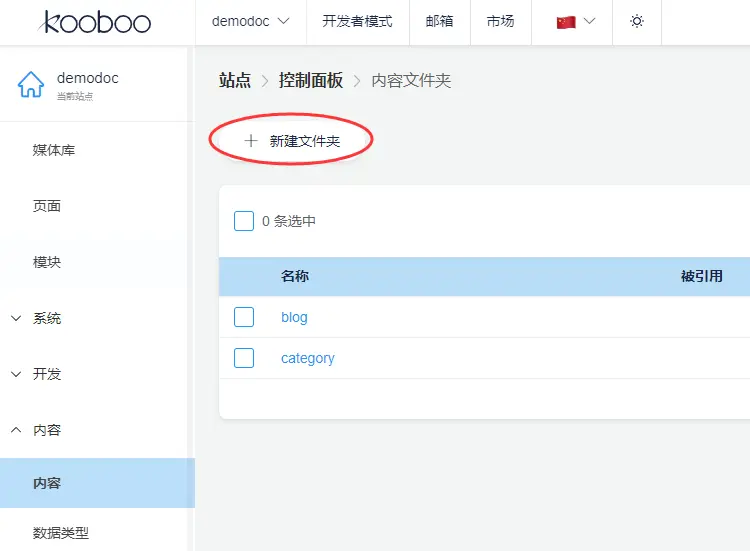
Task: Go to 市场 in top navigation
Action: click(x=500, y=21)
